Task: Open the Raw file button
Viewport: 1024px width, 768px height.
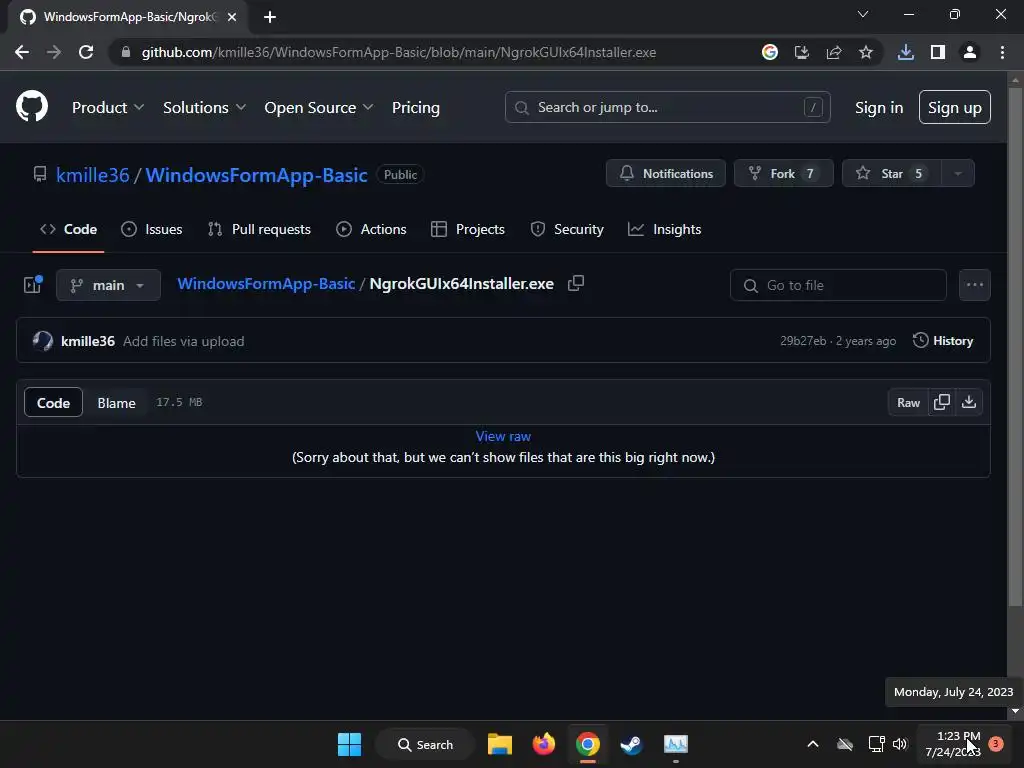Action: (908, 402)
